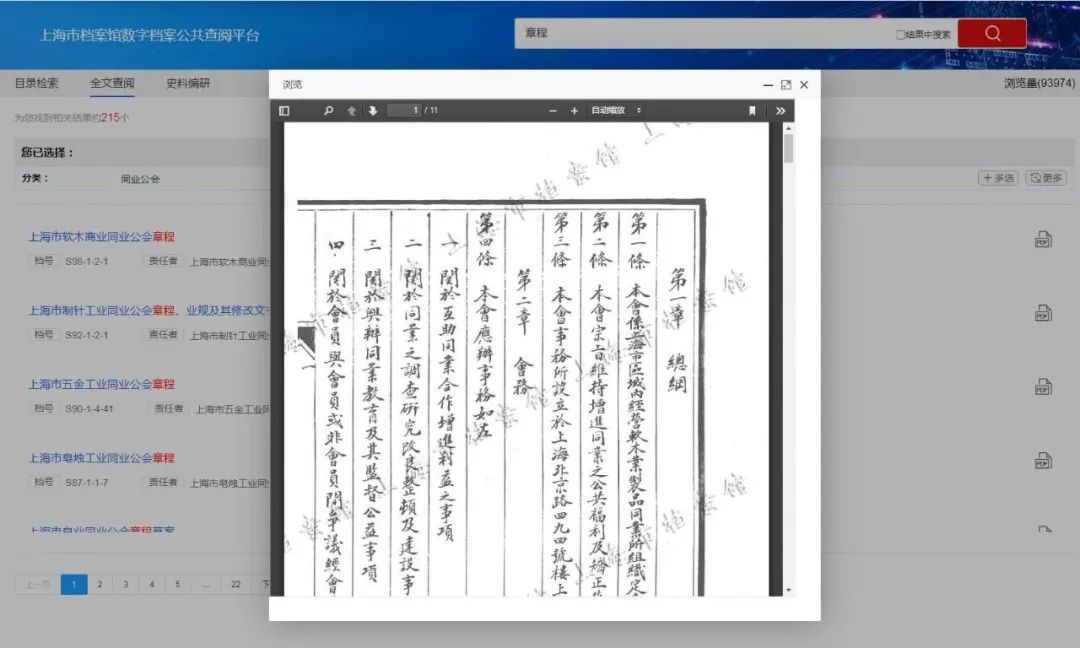
Task: Click the 多选 multi-select button
Action: pos(998,178)
